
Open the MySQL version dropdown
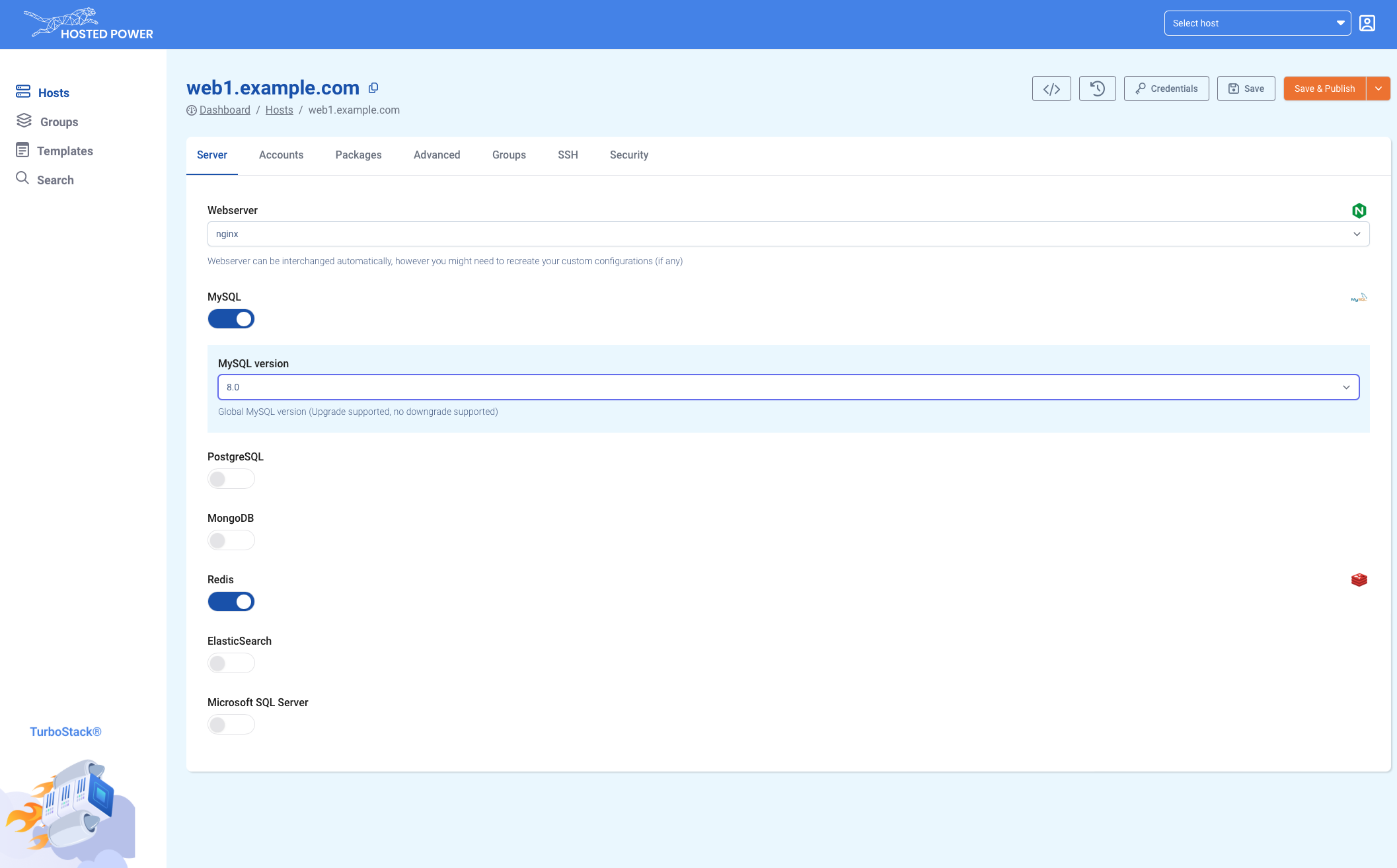point(788,387)
